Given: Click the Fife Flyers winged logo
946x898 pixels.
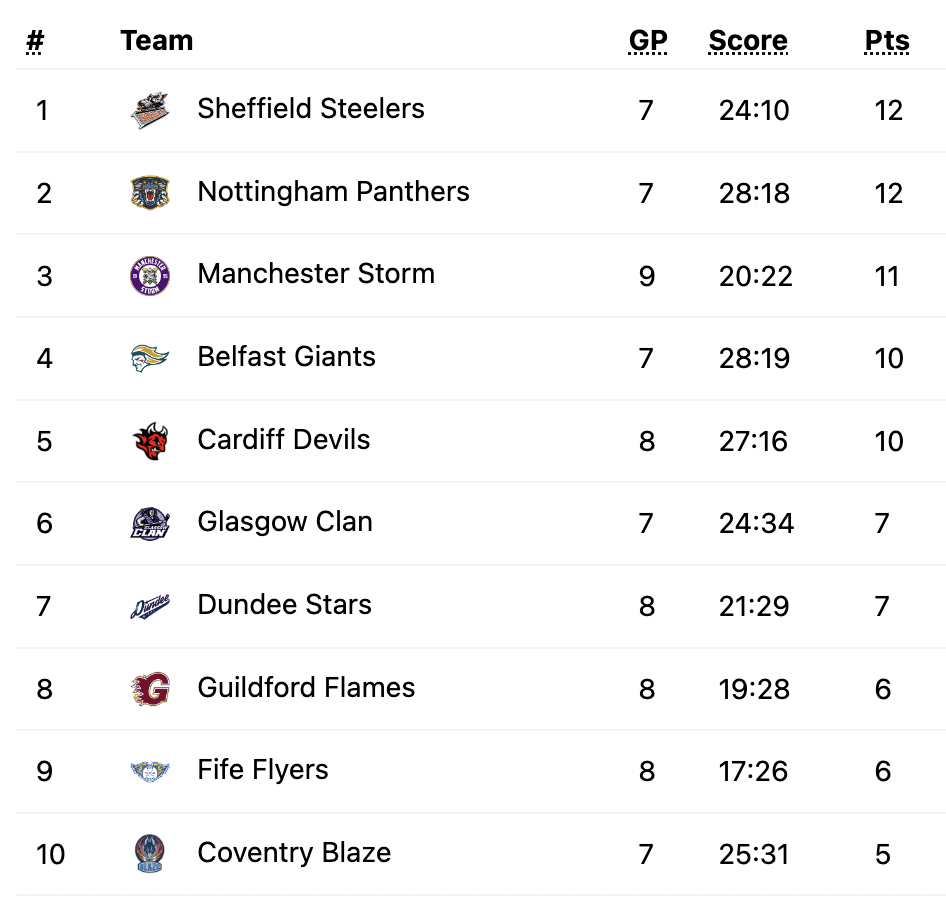Looking at the screenshot, I should tap(150, 771).
